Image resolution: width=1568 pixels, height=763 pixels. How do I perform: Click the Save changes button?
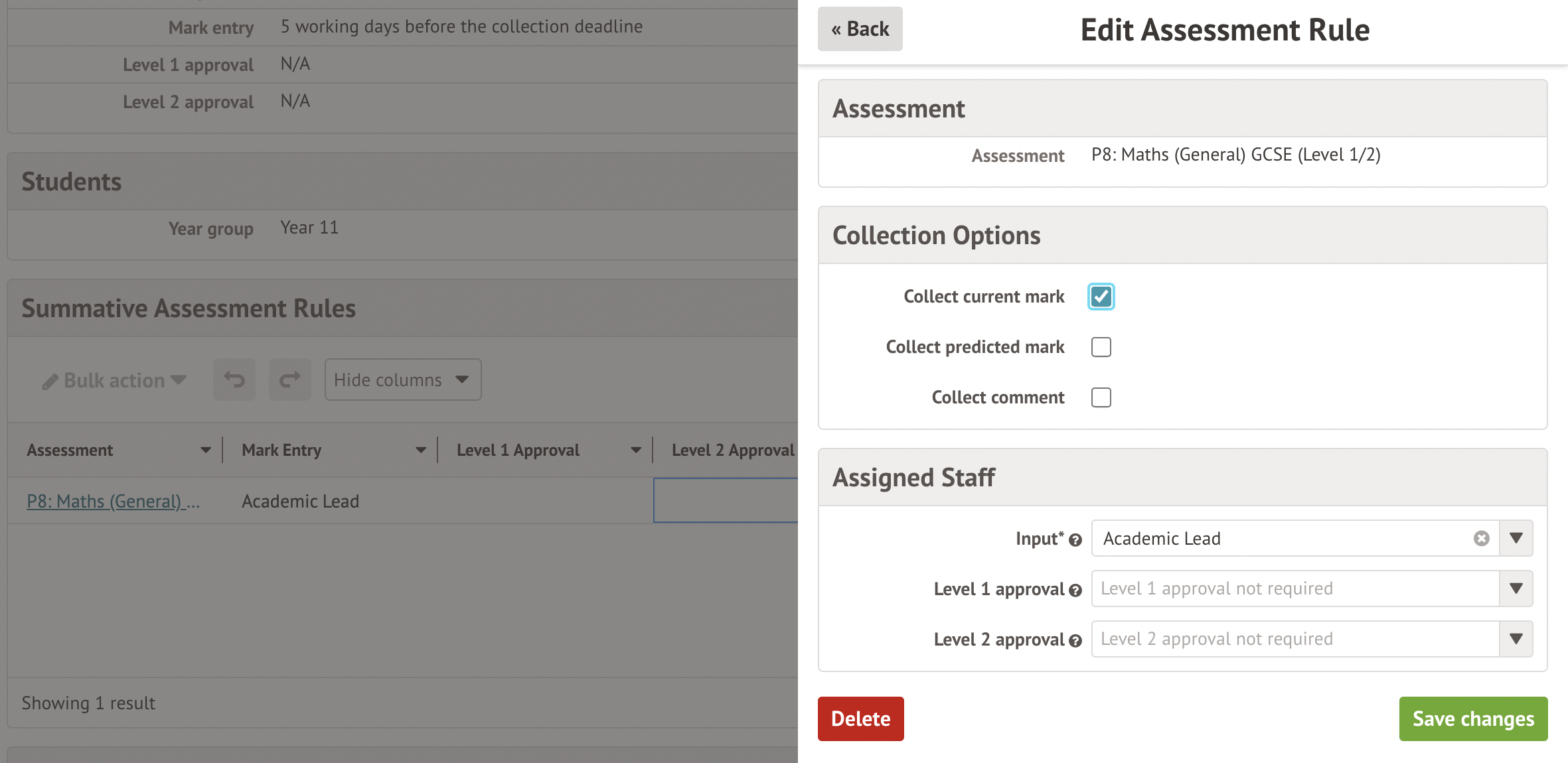tap(1472, 719)
